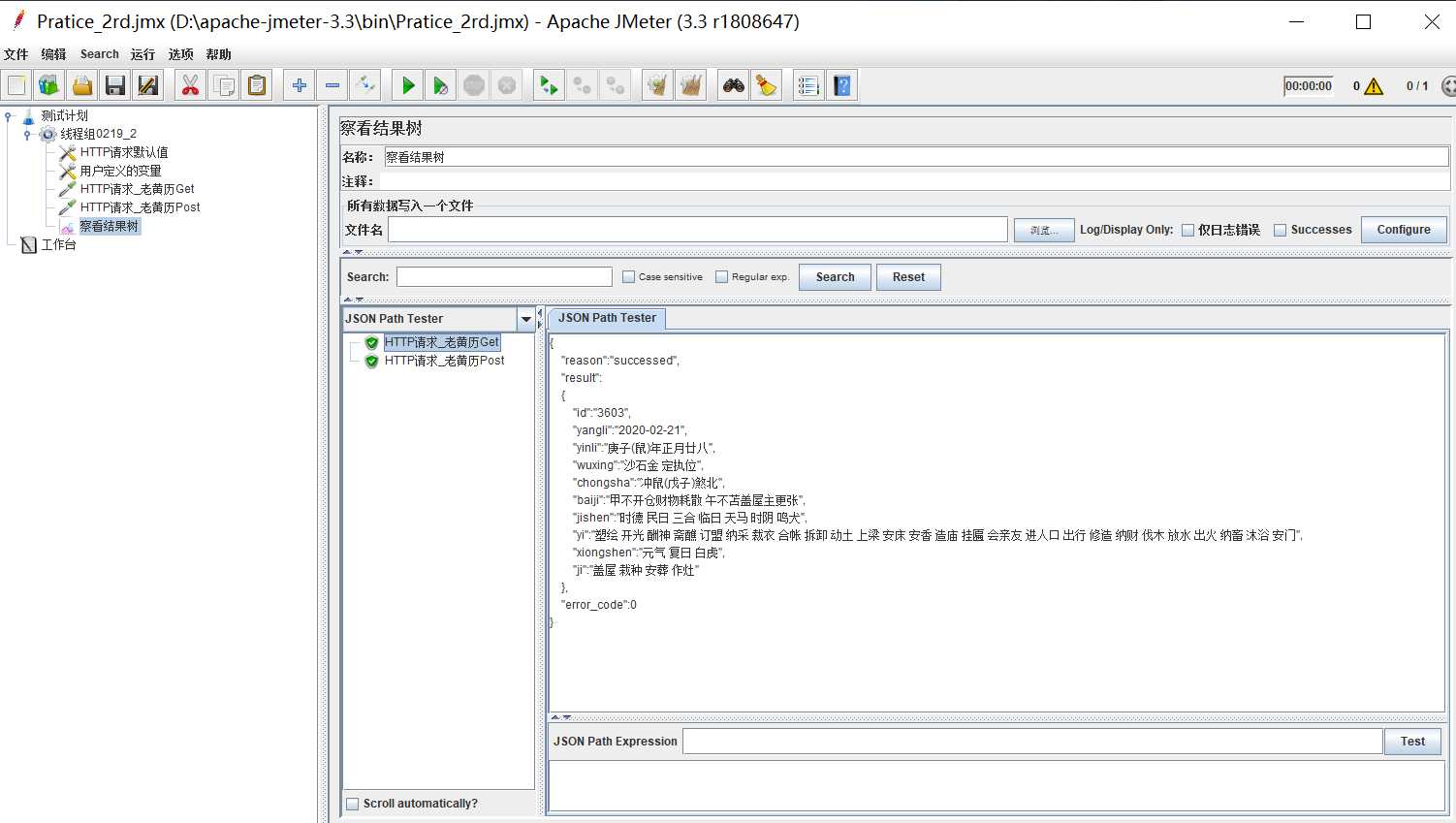Click the Save As pencil-disk icon
The image size is (1456, 823).
tap(148, 85)
